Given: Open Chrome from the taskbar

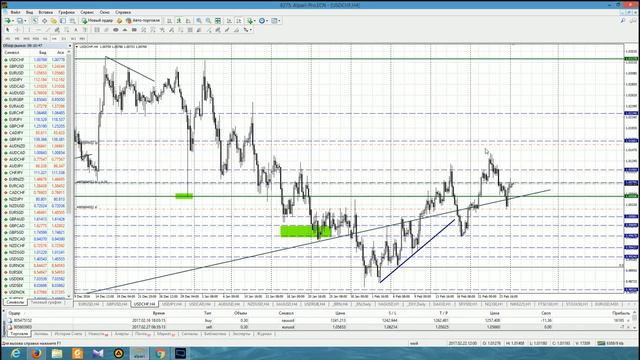Looking at the screenshot, I should coord(160,353).
